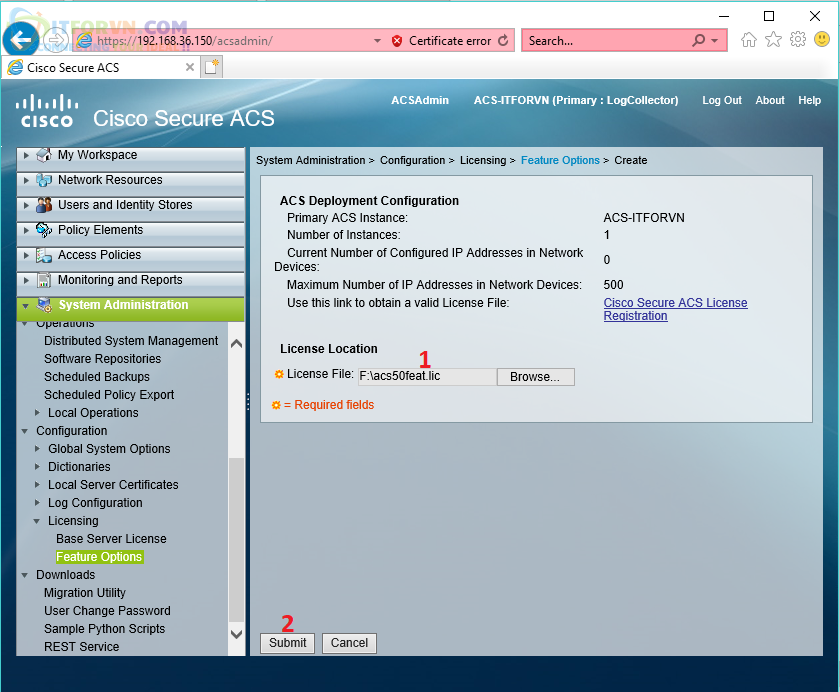This screenshot has width=840, height=692.
Task: Open the address bar URL dropdown arrow
Action: pos(377,41)
